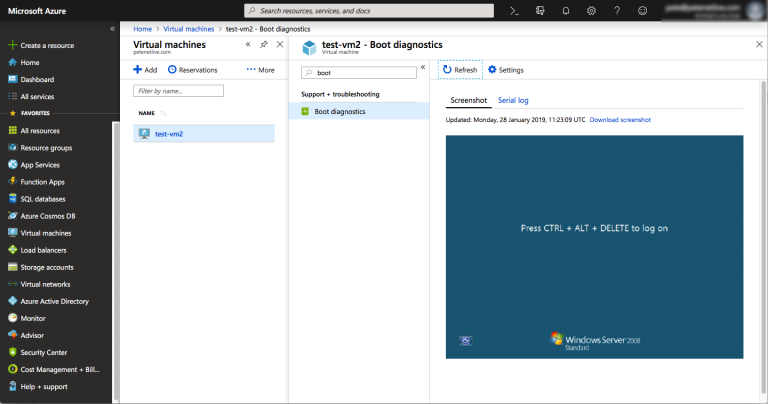Click Home breadcrumb link

143,29
